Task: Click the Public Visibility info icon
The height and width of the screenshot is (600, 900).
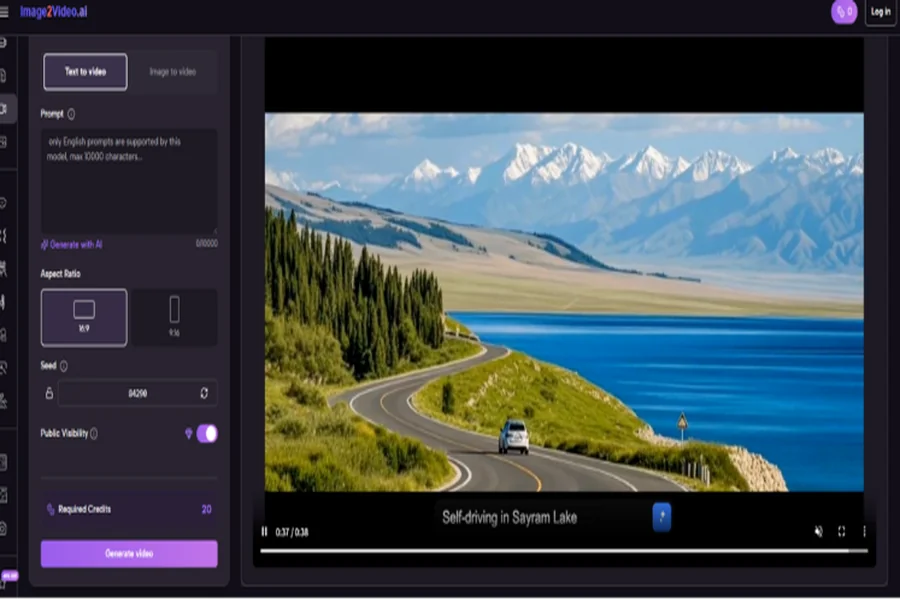Action: point(95,434)
